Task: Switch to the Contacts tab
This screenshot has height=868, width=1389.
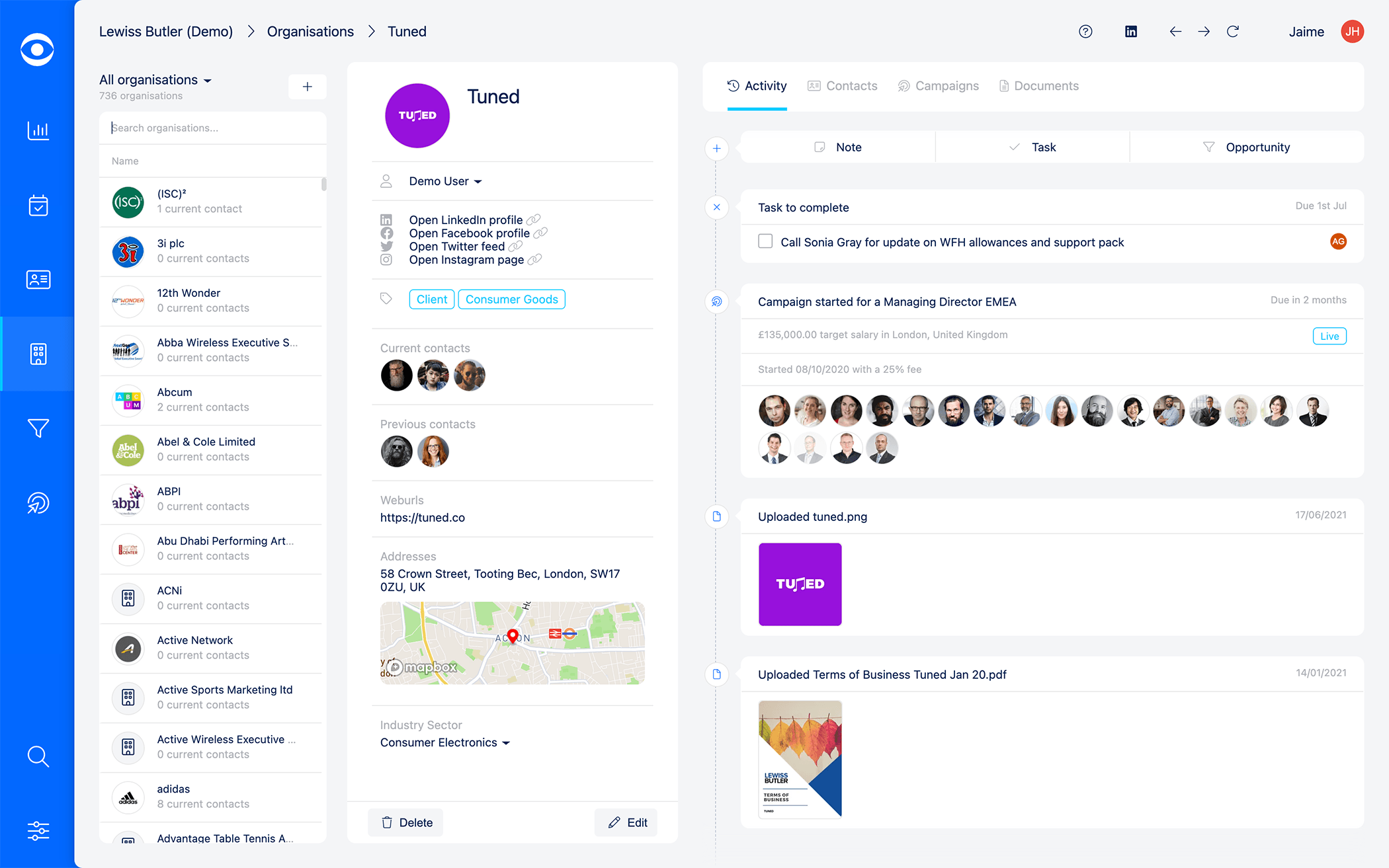Action: (843, 85)
